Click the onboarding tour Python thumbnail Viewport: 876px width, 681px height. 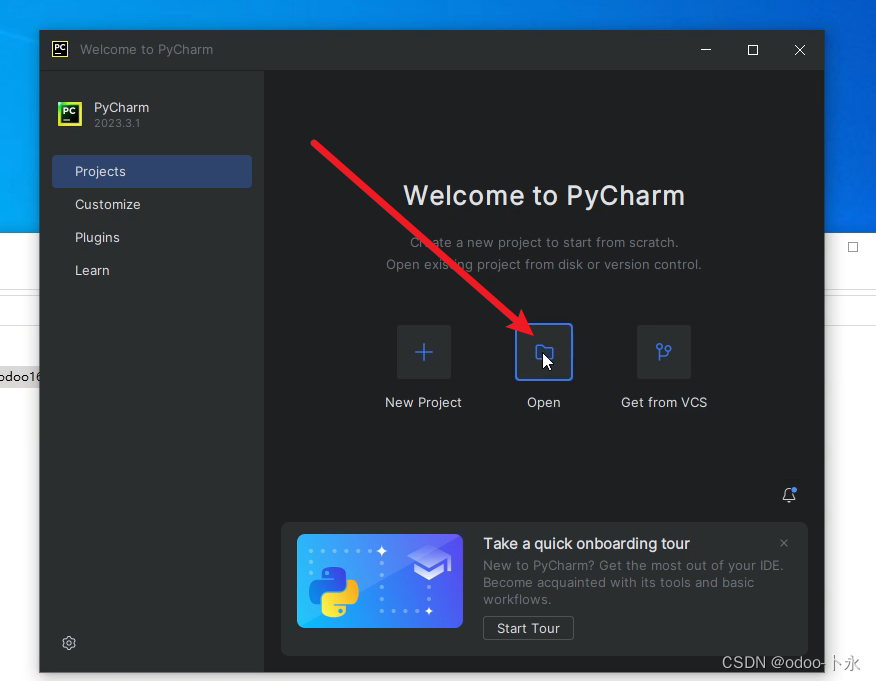click(380, 581)
